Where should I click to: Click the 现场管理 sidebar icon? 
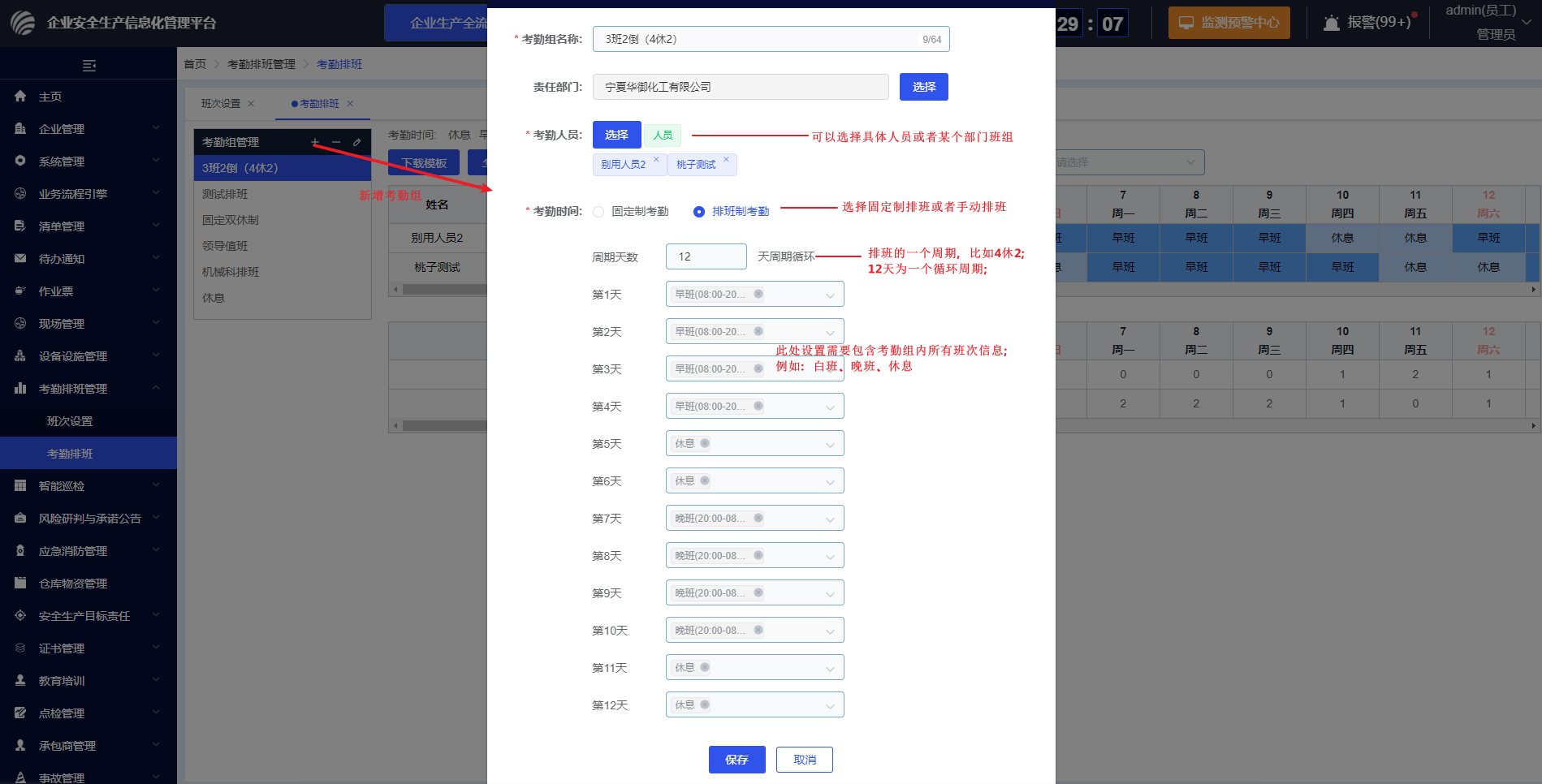pos(20,323)
